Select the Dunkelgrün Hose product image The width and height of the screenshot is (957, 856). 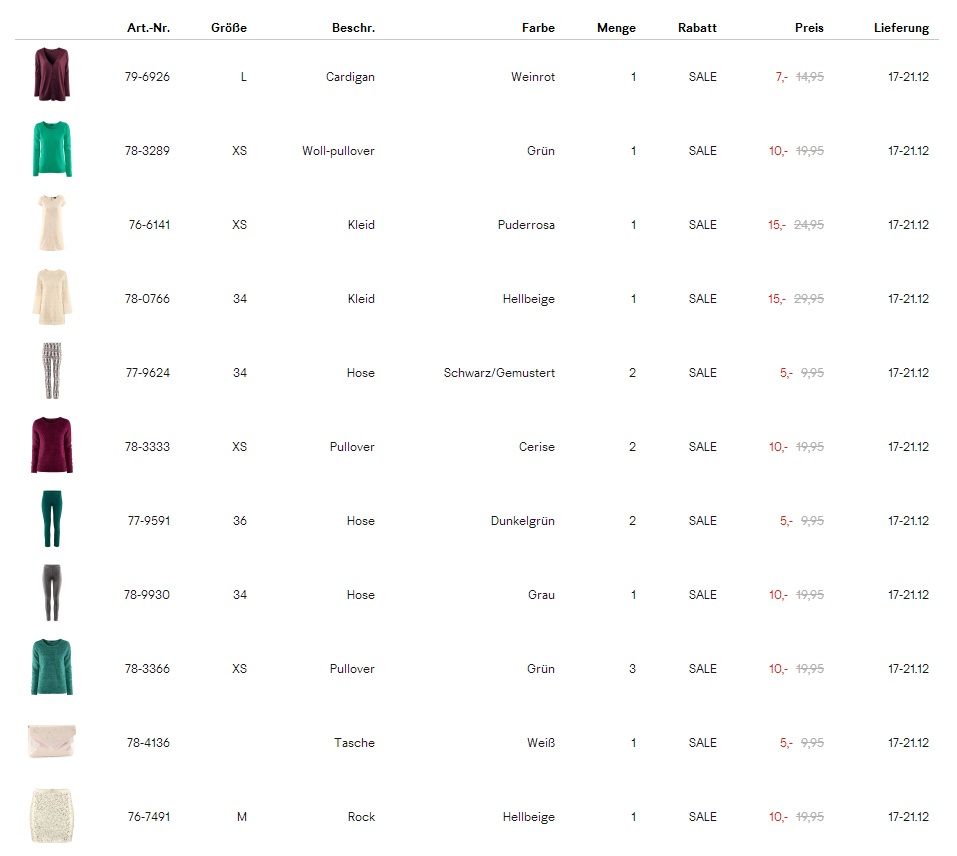tap(51, 520)
